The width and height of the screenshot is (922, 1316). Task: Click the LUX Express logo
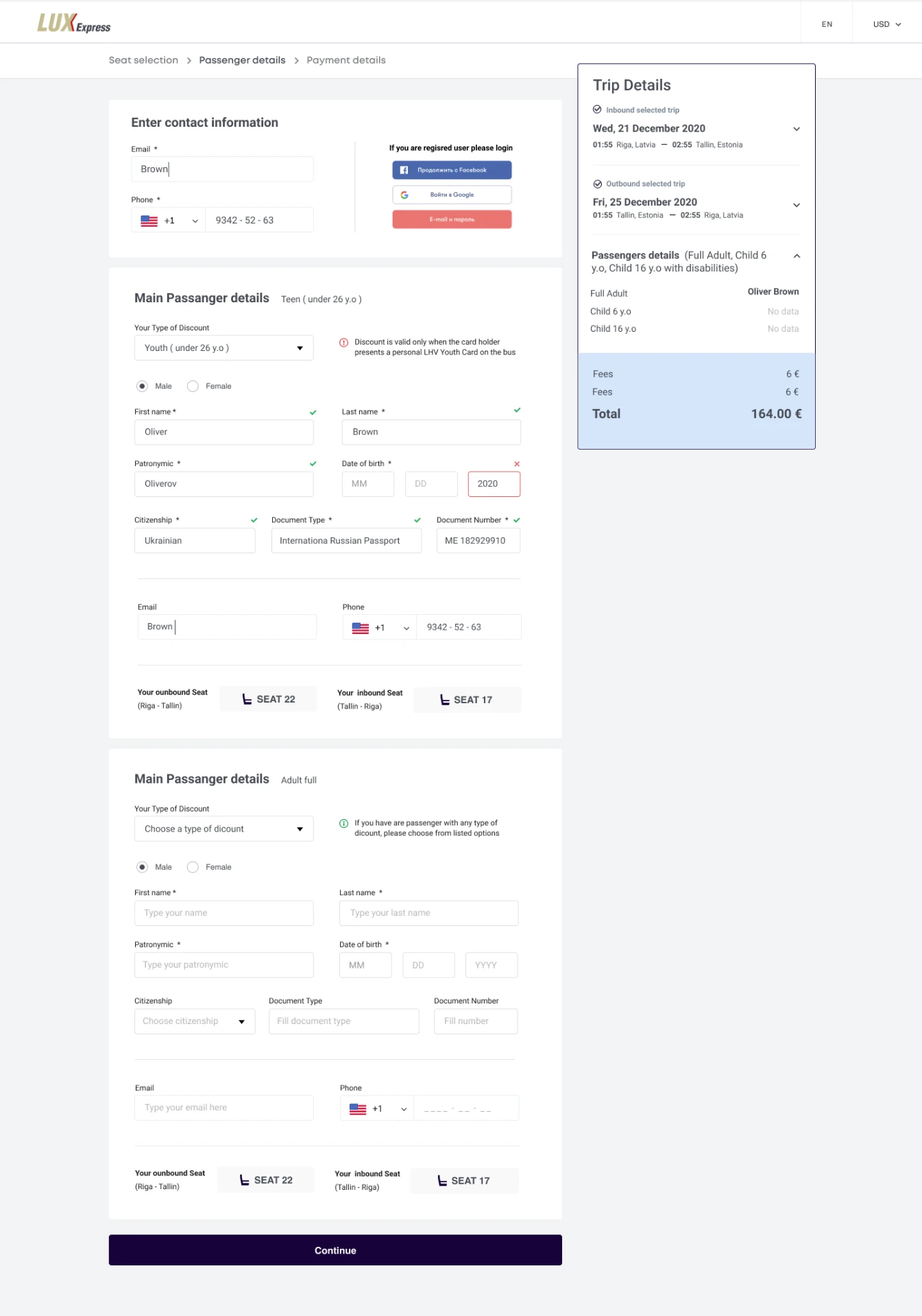pos(73,23)
